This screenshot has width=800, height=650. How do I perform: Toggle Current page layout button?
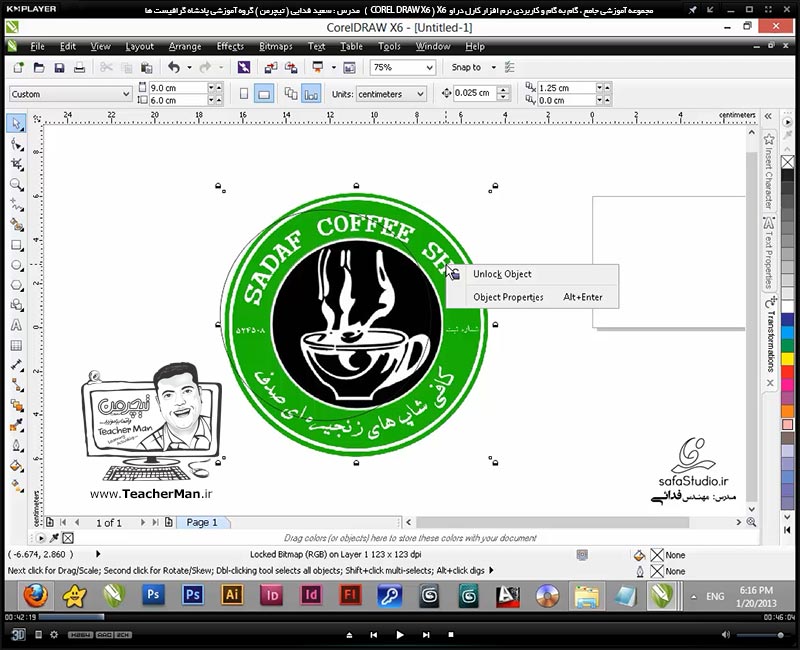(x=311, y=94)
